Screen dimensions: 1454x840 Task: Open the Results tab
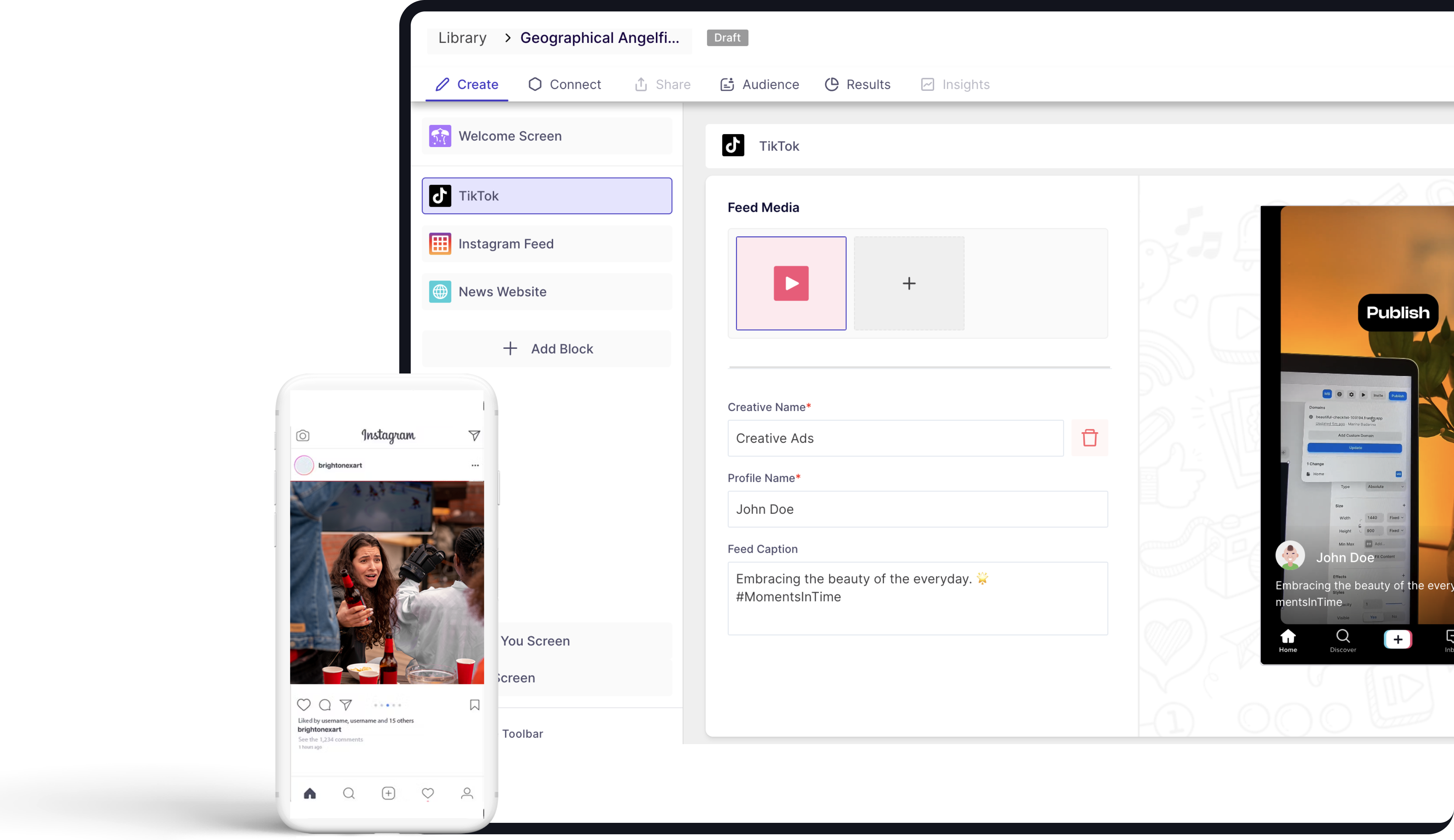857,84
